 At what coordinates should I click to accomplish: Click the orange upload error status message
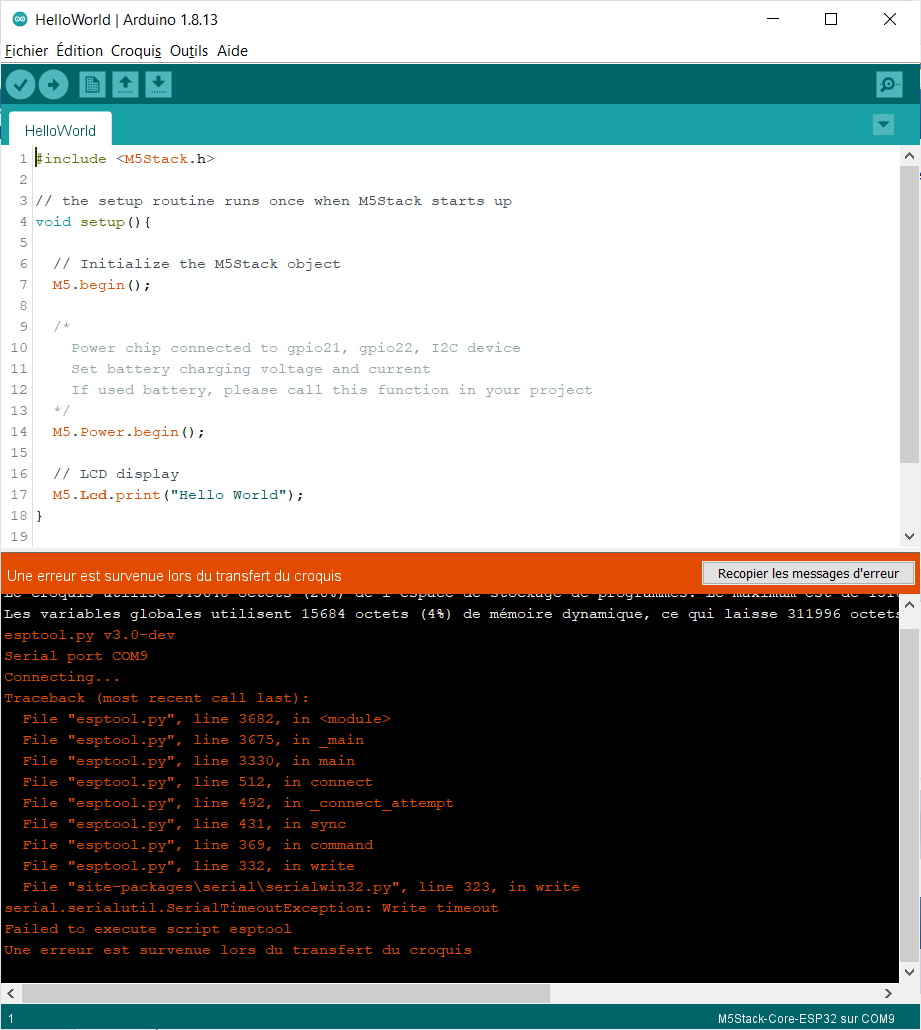[174, 575]
